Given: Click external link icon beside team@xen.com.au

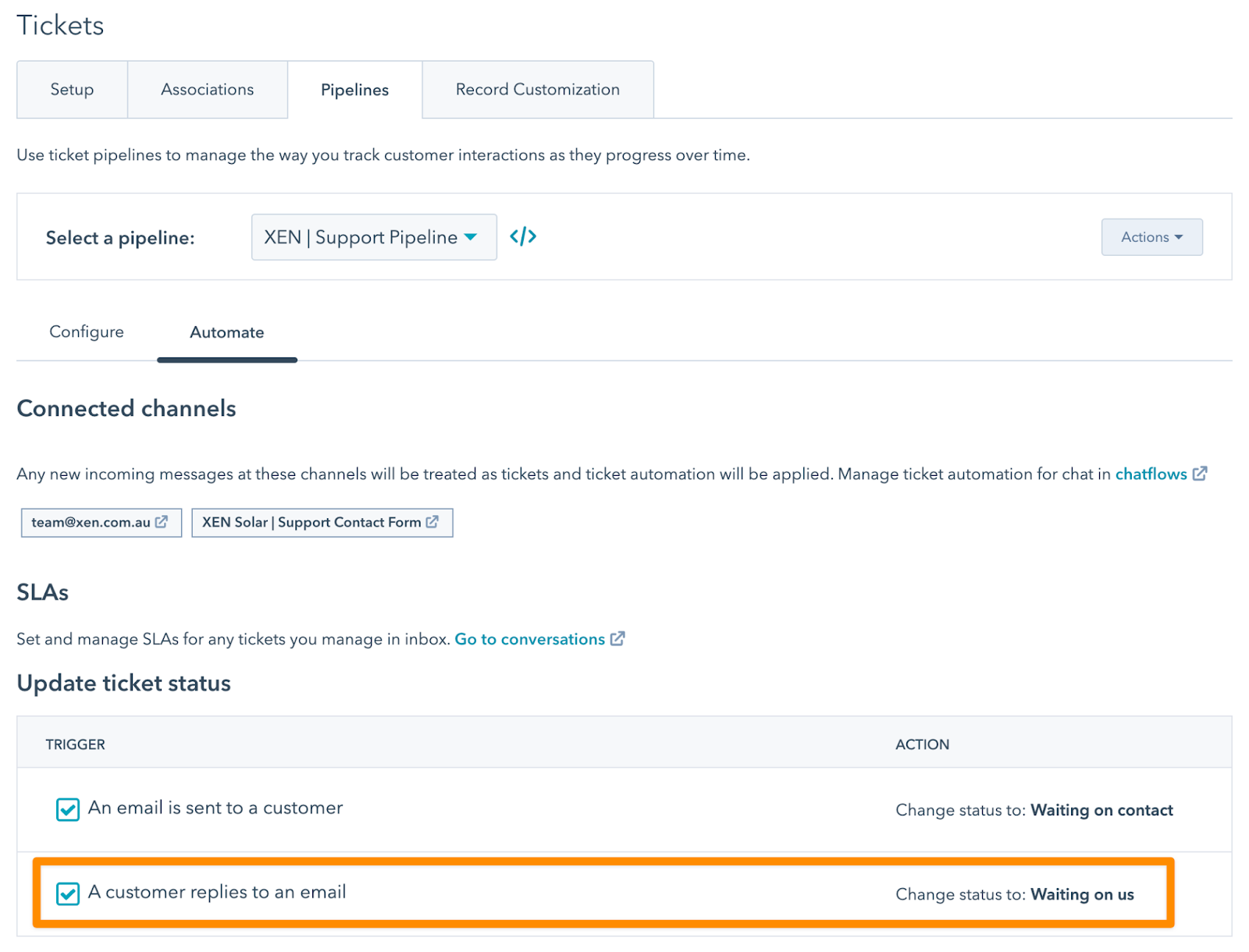Looking at the screenshot, I should (x=162, y=522).
